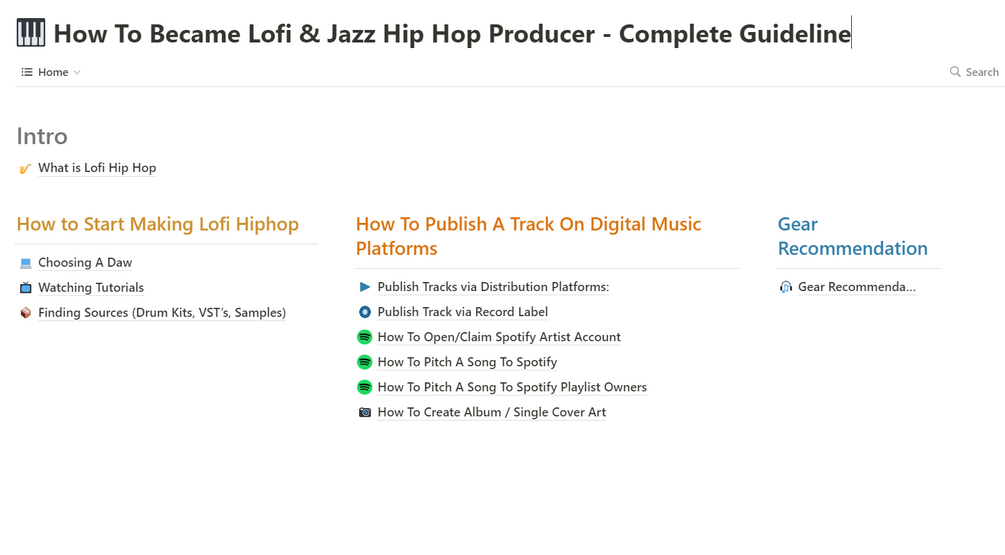1005x555 pixels.
Task: Click the play arrow icon beside Publish Tracks
Action: (365, 287)
